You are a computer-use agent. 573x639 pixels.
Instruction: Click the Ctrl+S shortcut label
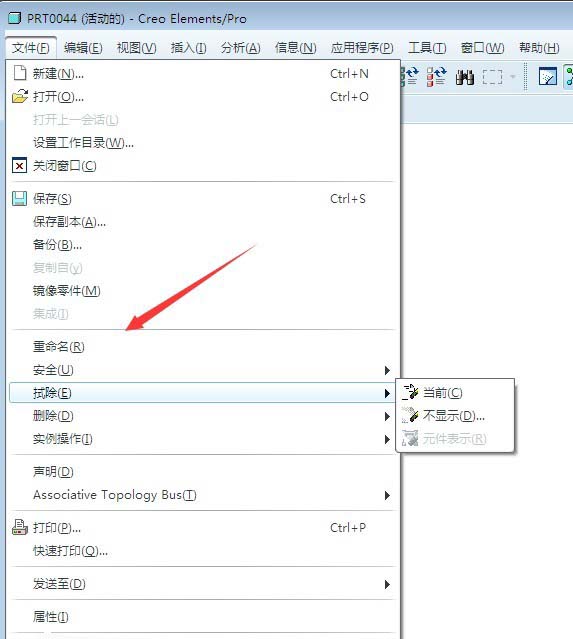point(348,199)
